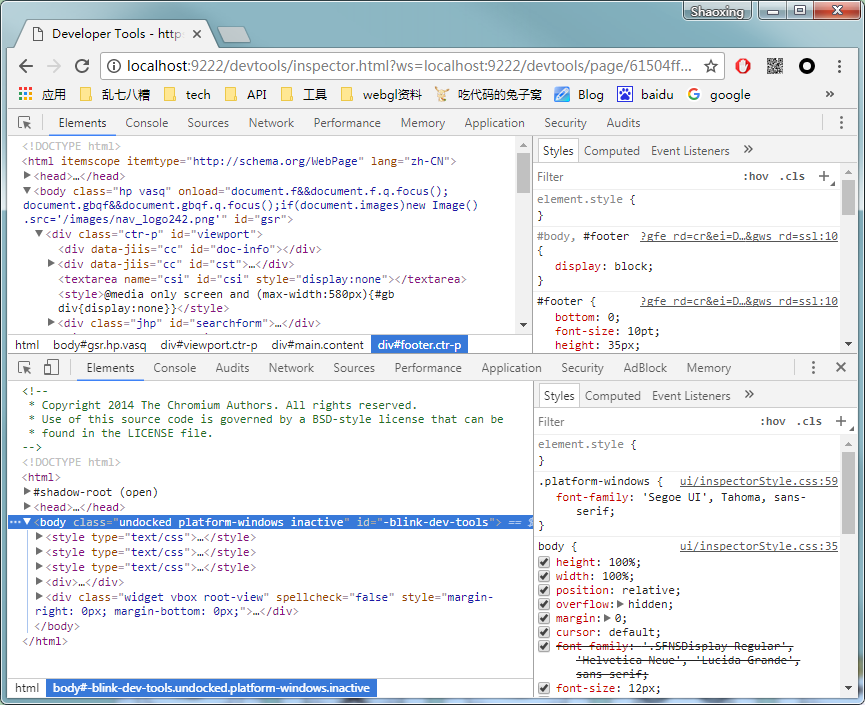Add new style rule in upper Styles pane
865x705 pixels.
[x=824, y=176]
